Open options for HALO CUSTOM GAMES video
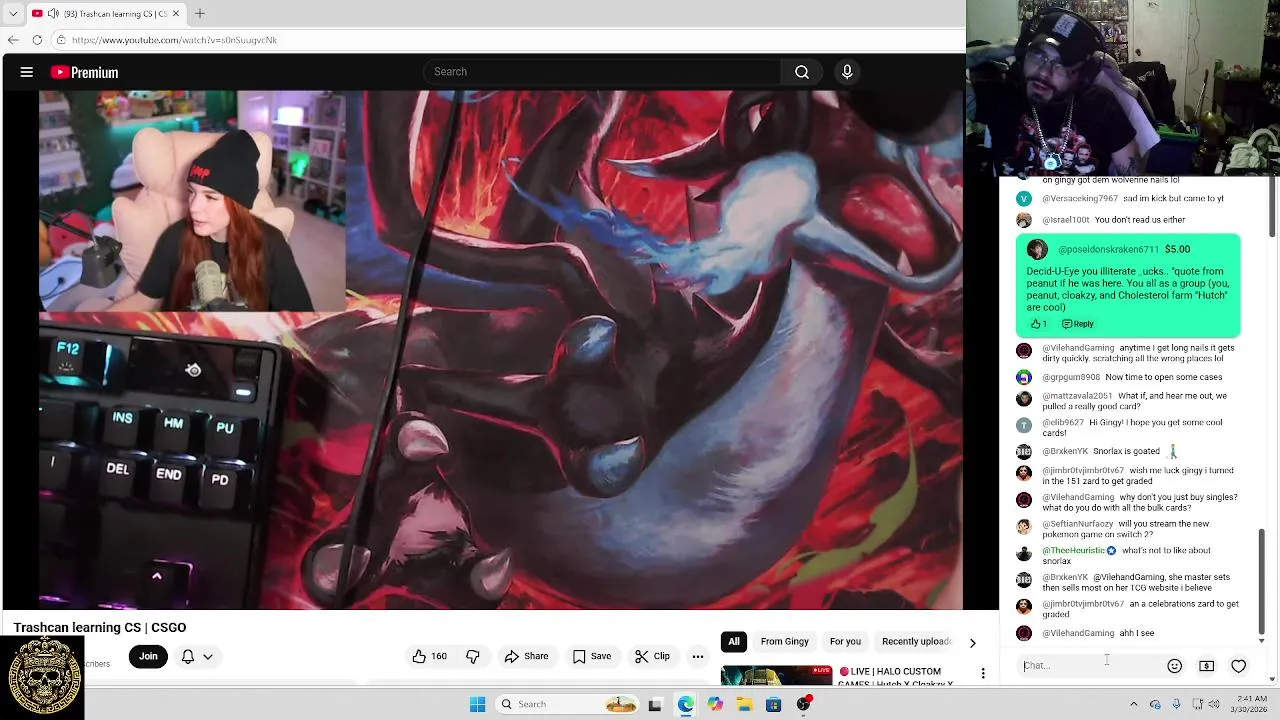Image resolution: width=1280 pixels, height=720 pixels. 983,673
